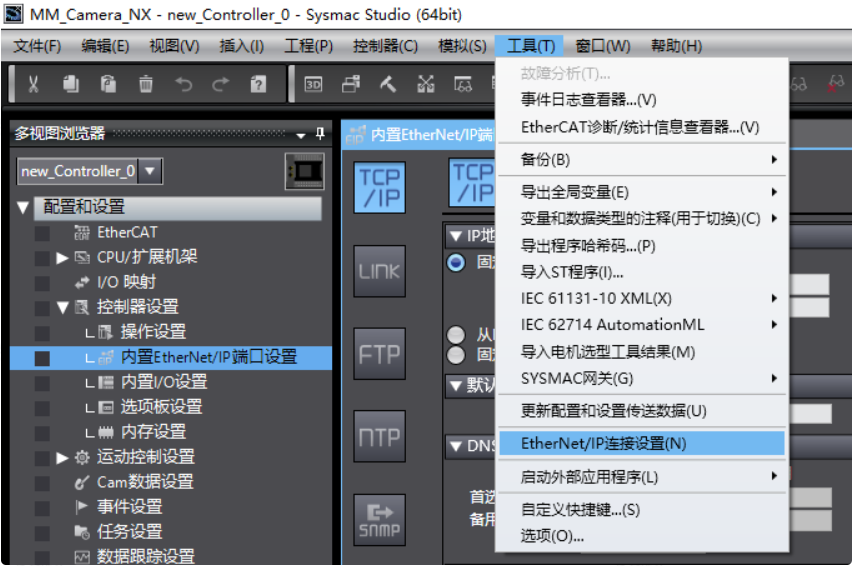The image size is (852, 566).
Task: Open the new_Controller_0 dropdown
Action: coord(150,171)
